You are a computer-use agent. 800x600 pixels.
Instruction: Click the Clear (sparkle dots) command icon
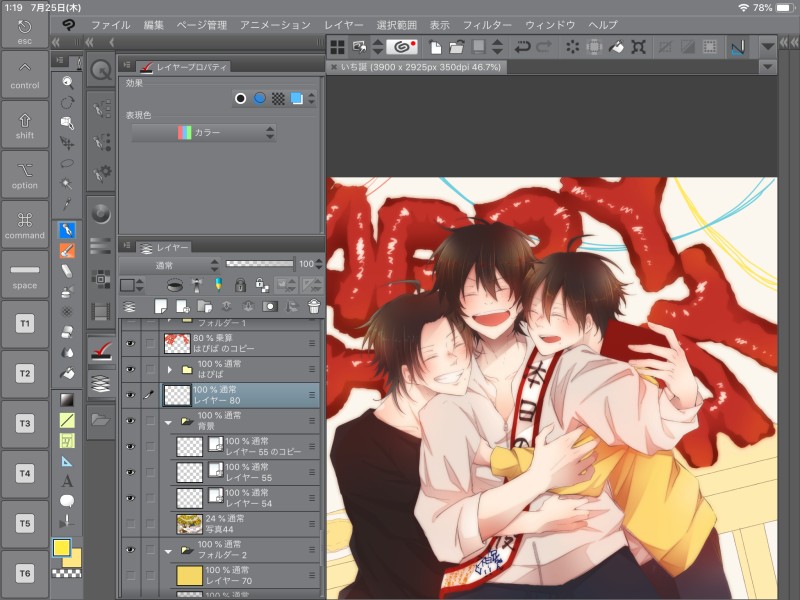(572, 47)
